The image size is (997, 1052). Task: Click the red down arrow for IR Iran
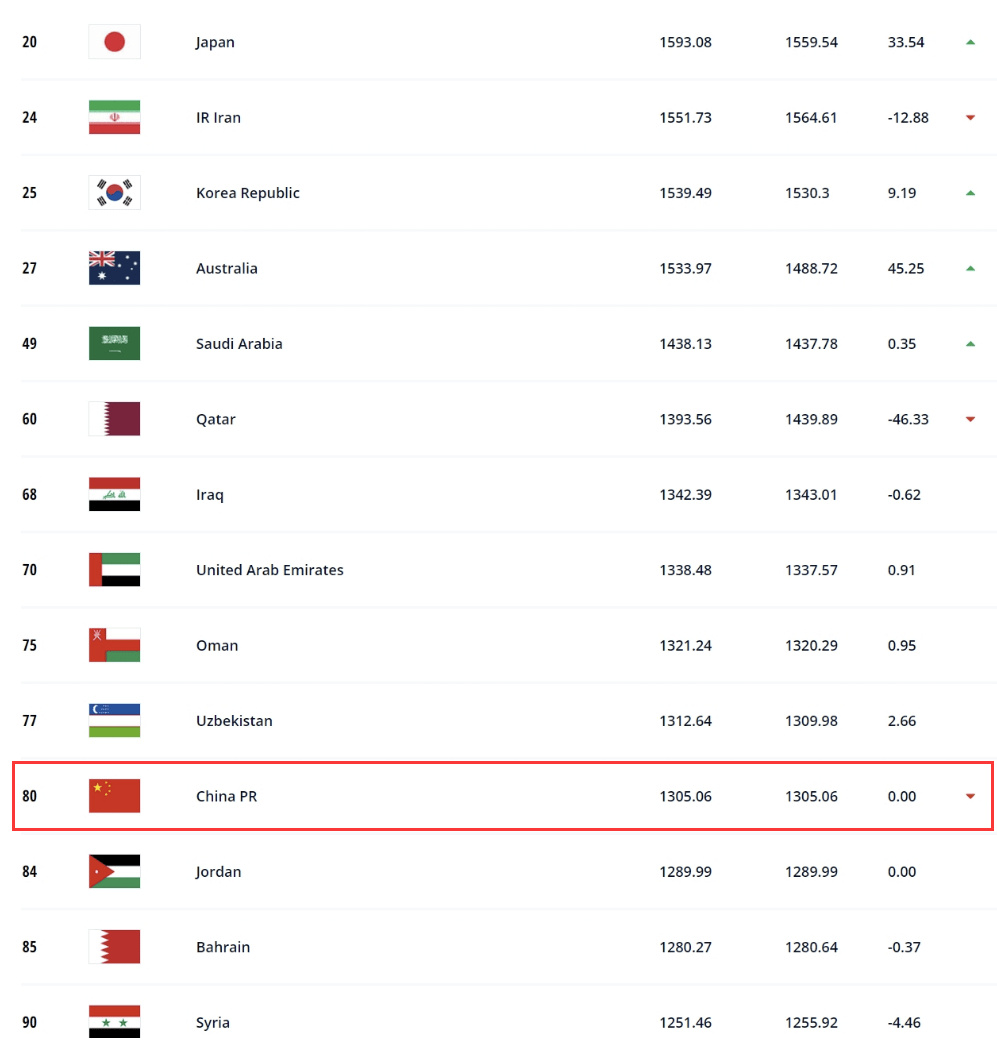[969, 117]
